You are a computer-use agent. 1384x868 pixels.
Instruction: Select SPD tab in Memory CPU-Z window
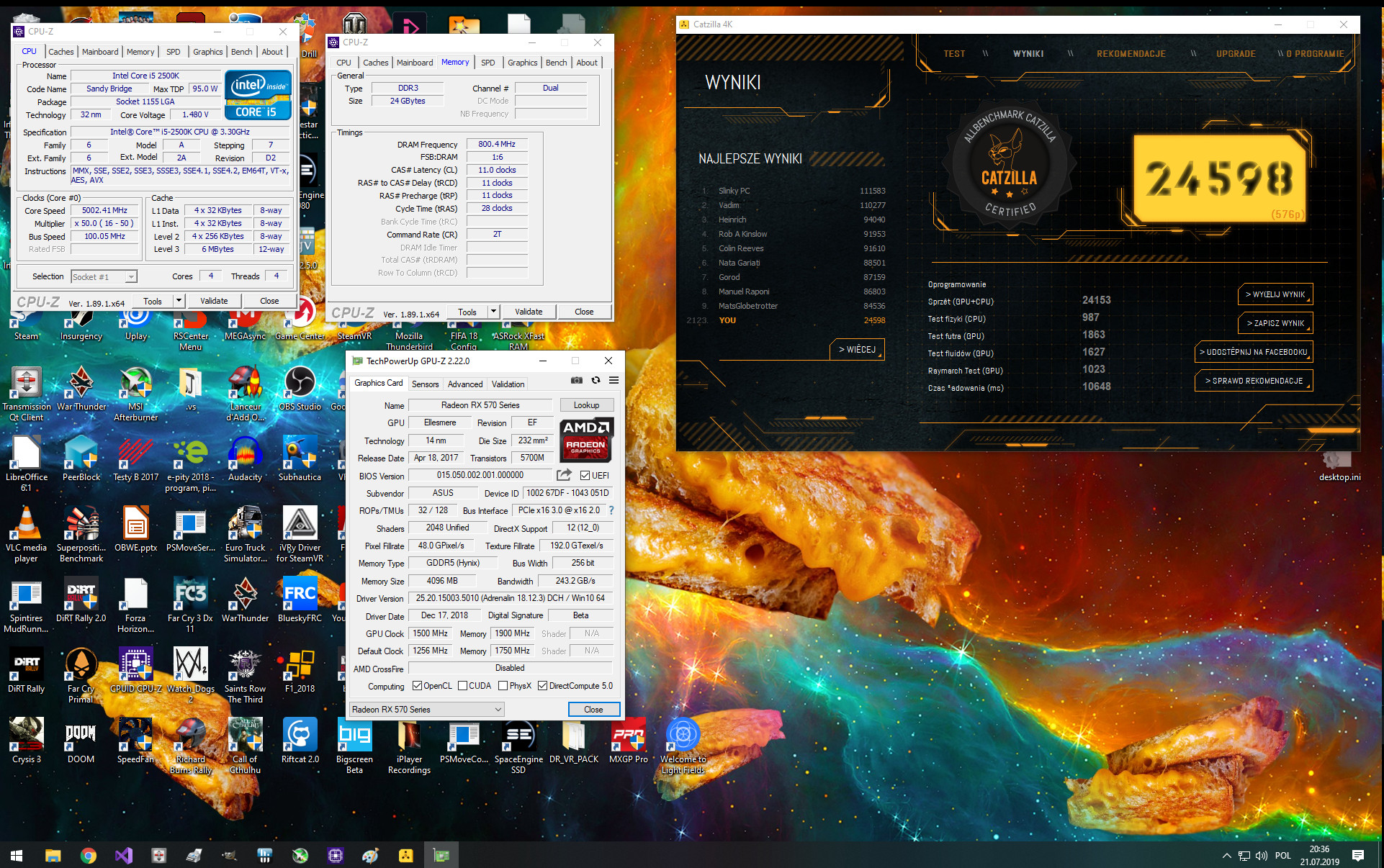[x=488, y=63]
